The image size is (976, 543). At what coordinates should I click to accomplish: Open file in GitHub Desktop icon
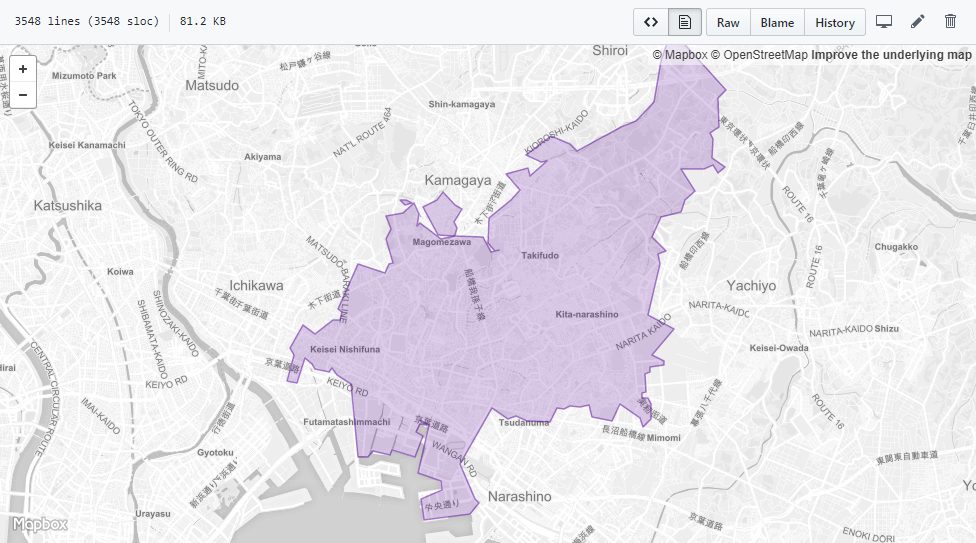[x=884, y=22]
